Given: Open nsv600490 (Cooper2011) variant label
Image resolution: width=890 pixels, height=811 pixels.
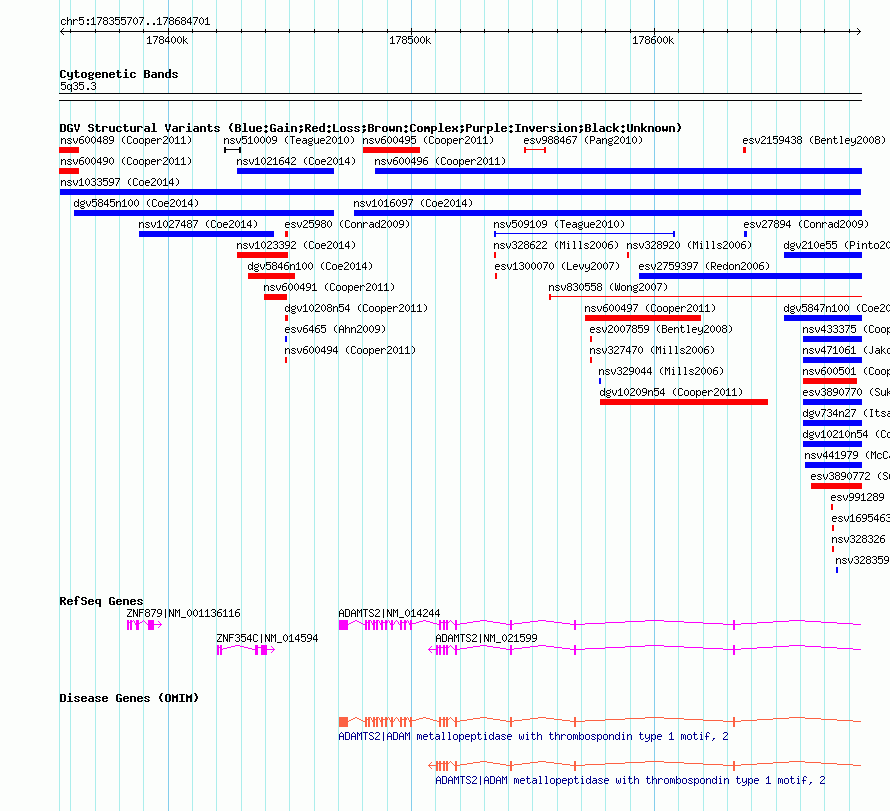Looking at the screenshot, I should click(x=126, y=161).
